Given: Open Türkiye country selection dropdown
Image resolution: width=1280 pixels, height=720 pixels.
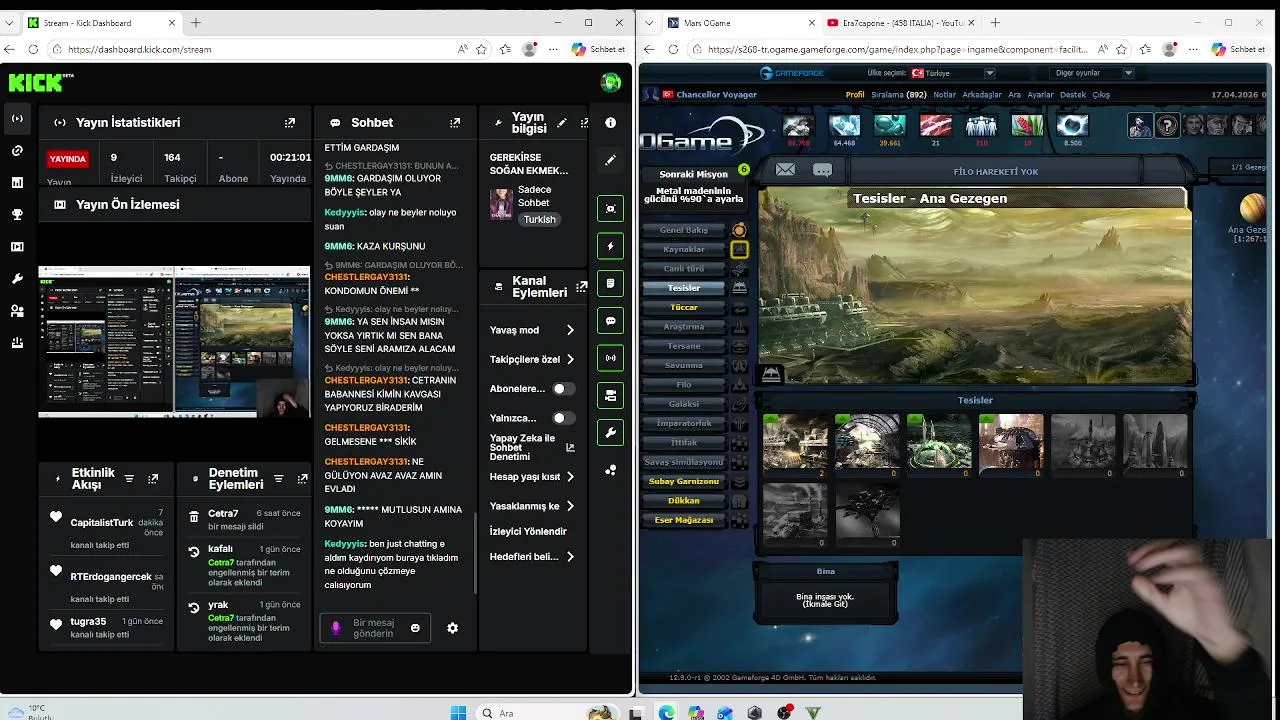Looking at the screenshot, I should point(952,73).
